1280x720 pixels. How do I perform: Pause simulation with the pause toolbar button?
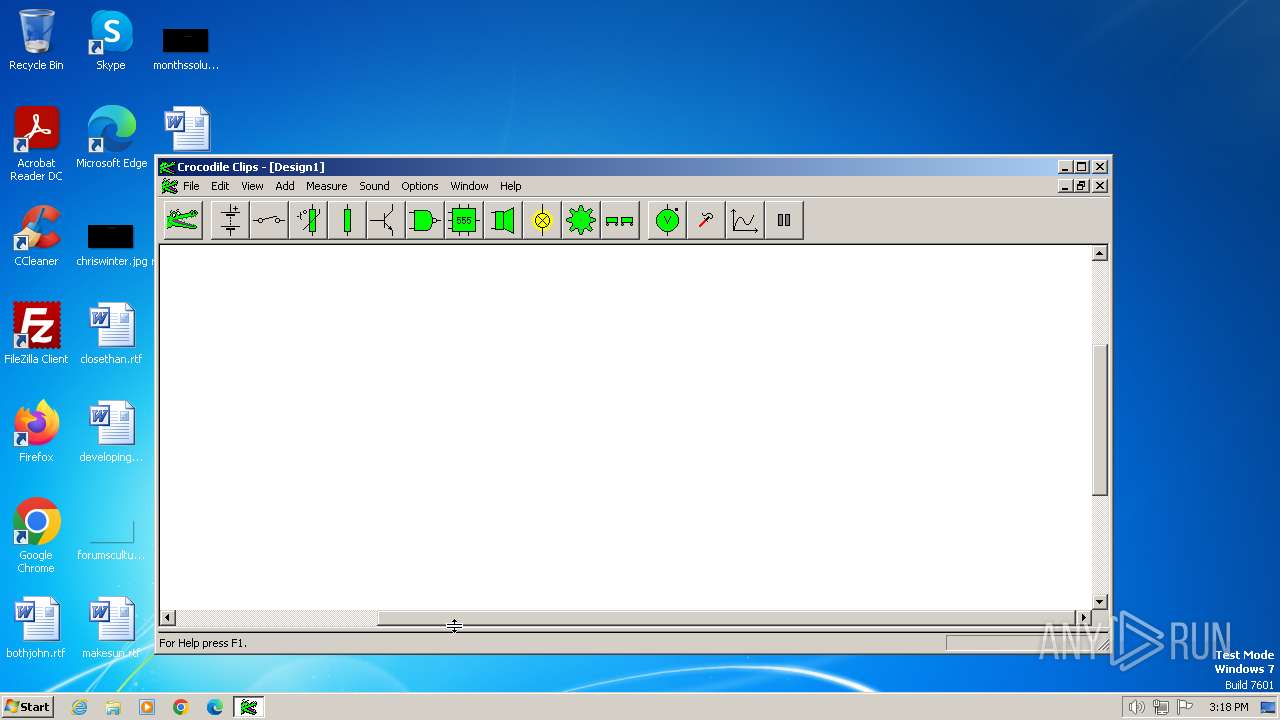pos(784,220)
